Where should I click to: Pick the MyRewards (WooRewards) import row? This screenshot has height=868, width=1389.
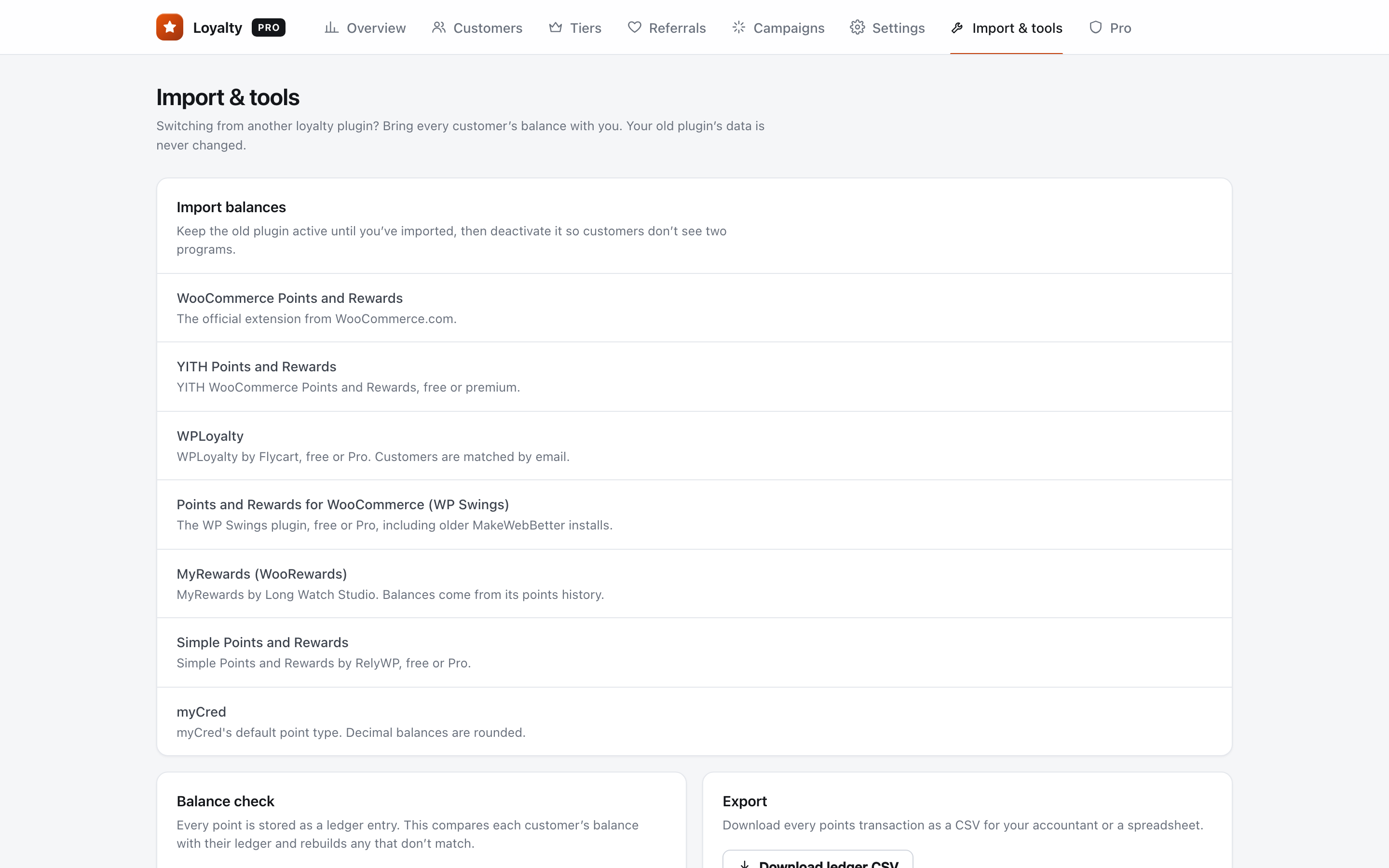694,583
